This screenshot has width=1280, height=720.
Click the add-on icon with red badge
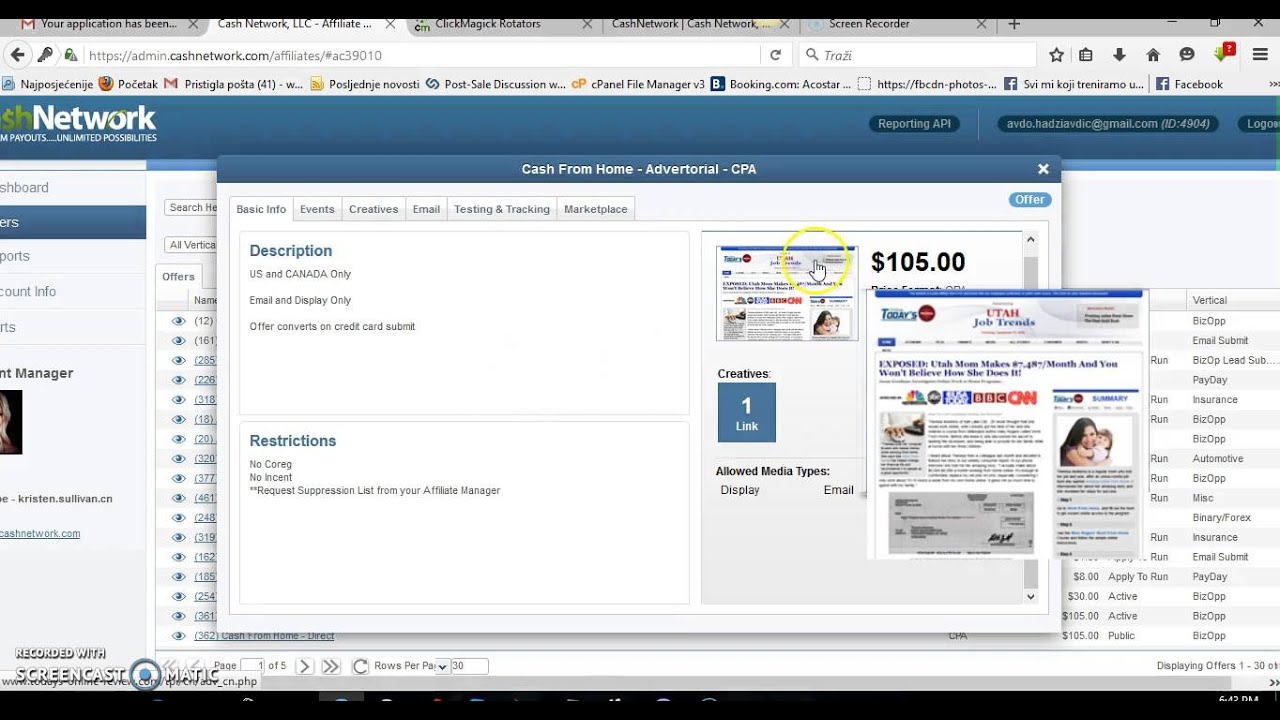pos(1223,52)
